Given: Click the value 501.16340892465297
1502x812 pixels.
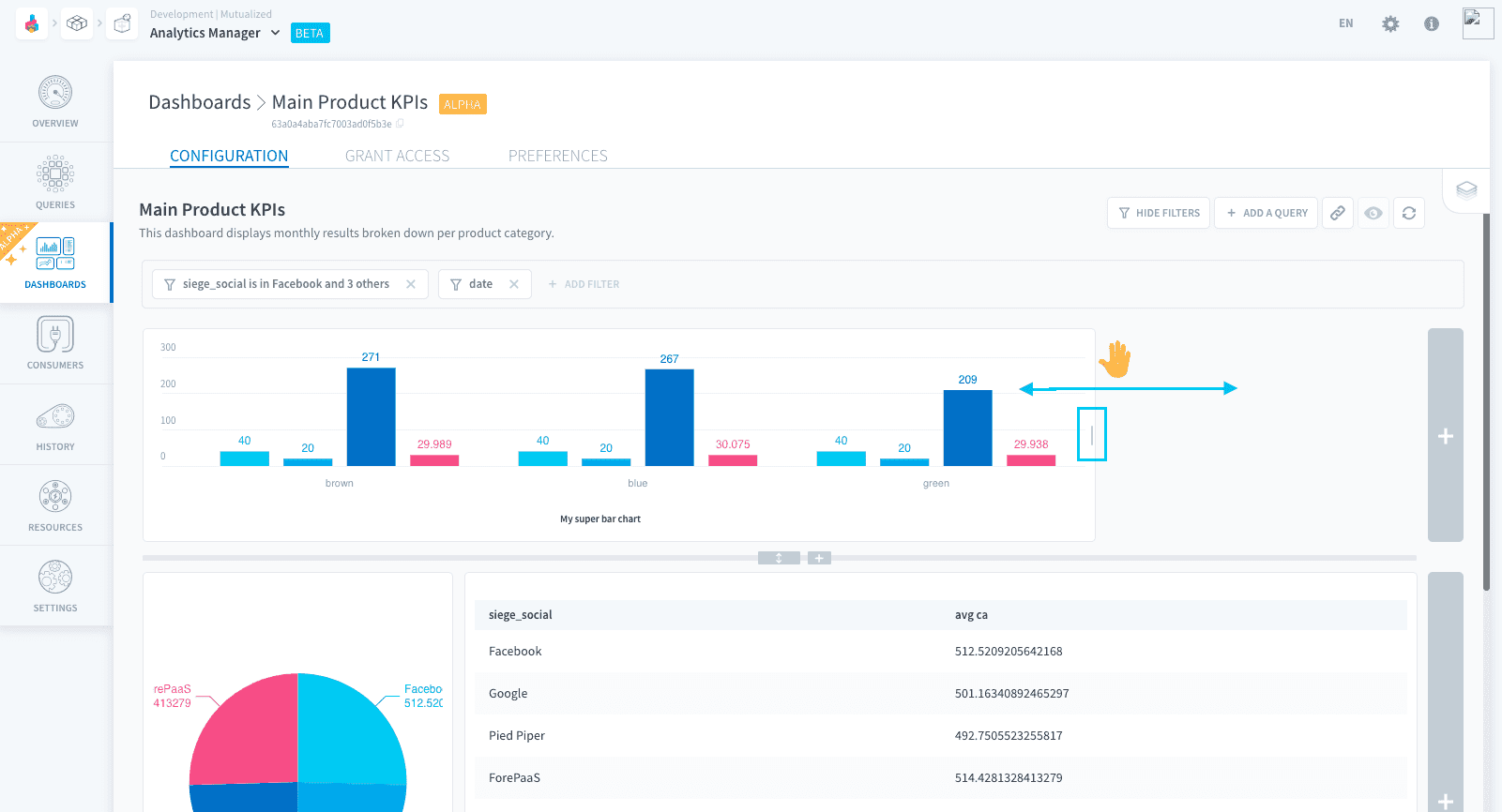Looking at the screenshot, I should (1011, 694).
